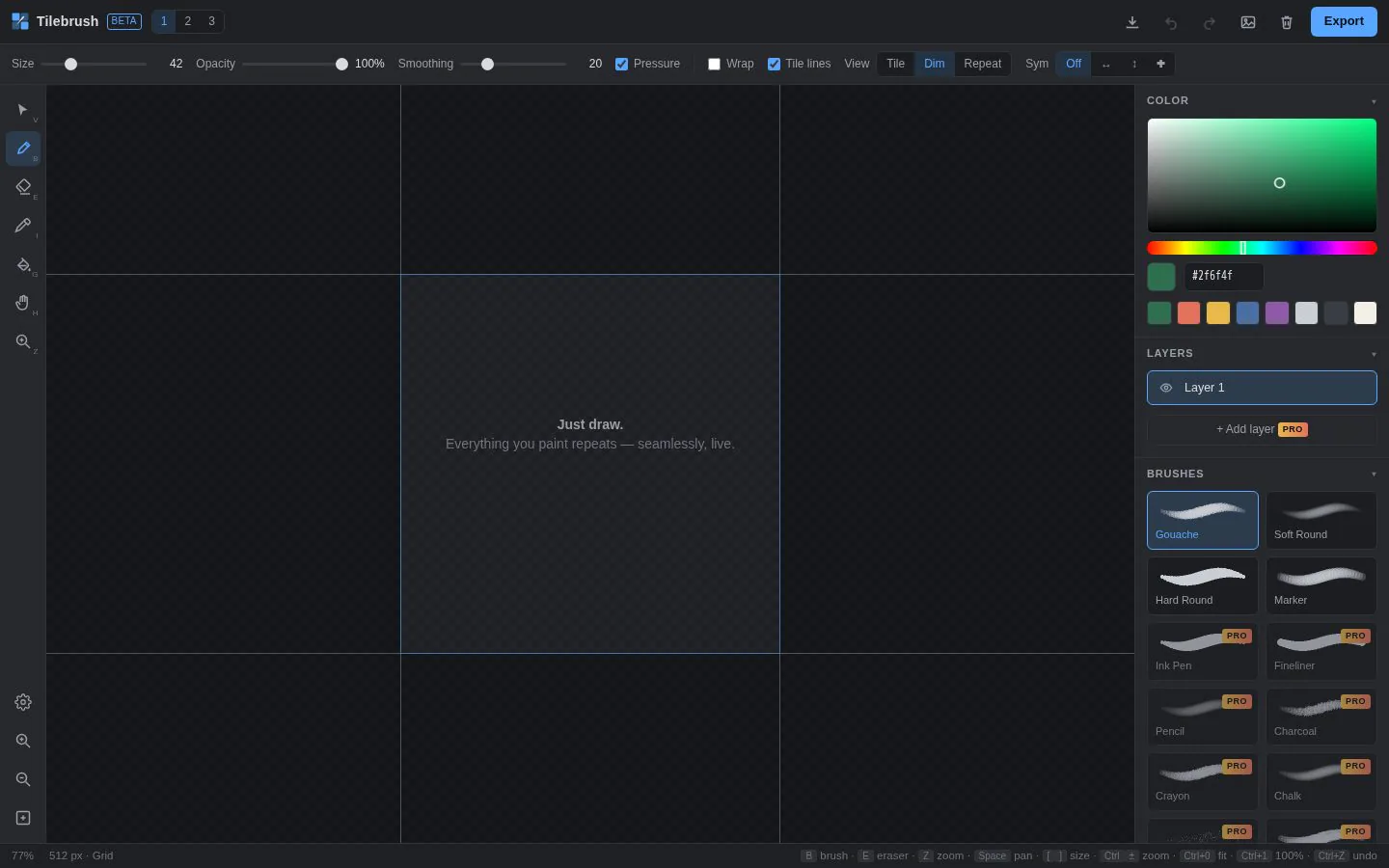Click the download icon in top bar
The height and width of the screenshot is (868, 1389).
pos(1132,22)
